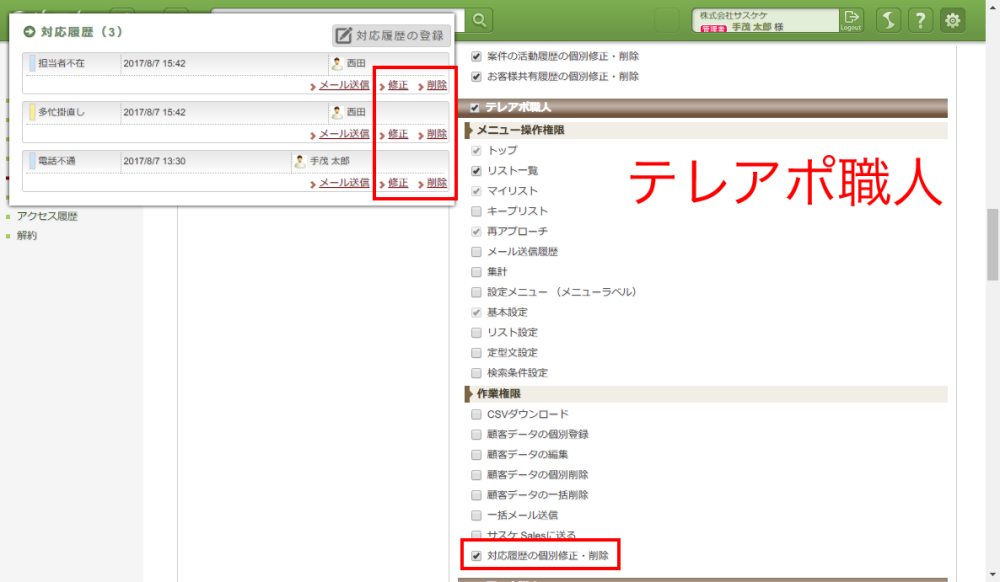Click 修正 link for the 担当者不在 entry
1000x582 pixels.
tap(397, 85)
